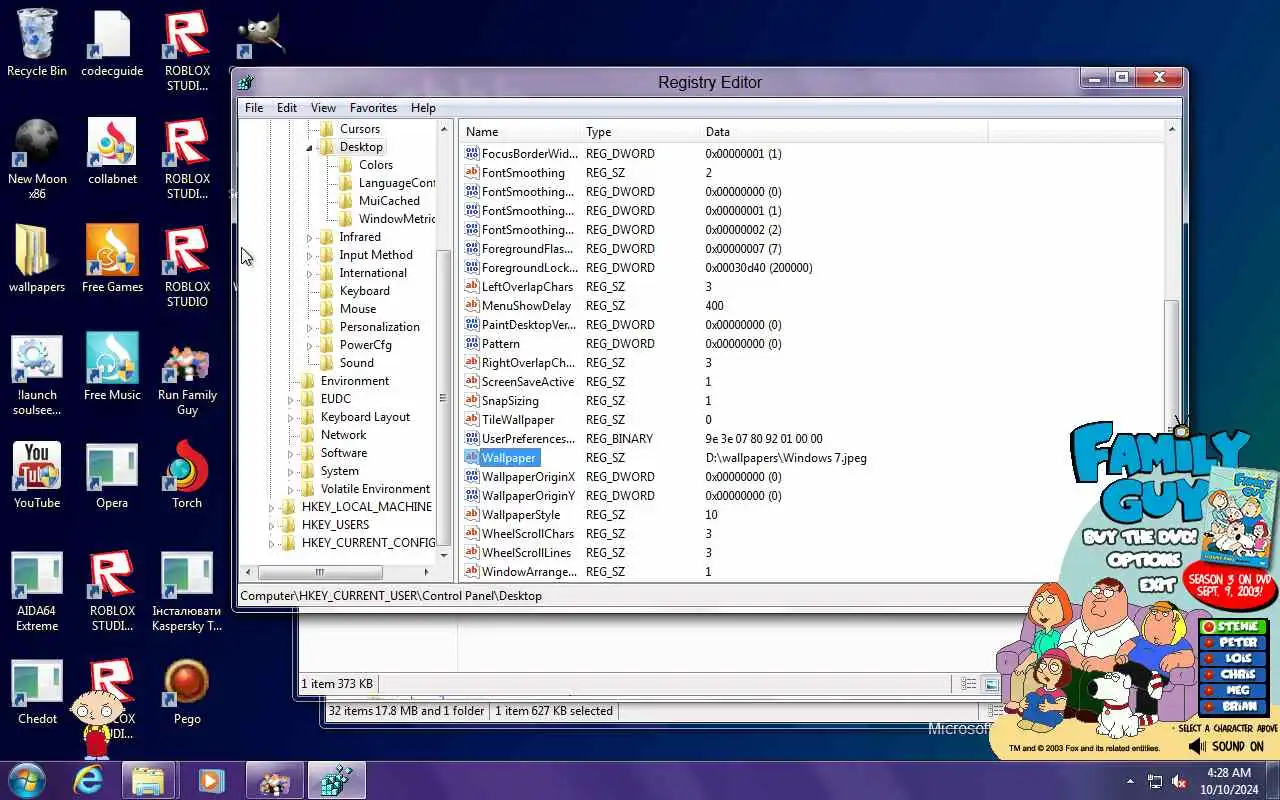Open the AIDA64 Extreme shortcut

pyautogui.click(x=37, y=592)
